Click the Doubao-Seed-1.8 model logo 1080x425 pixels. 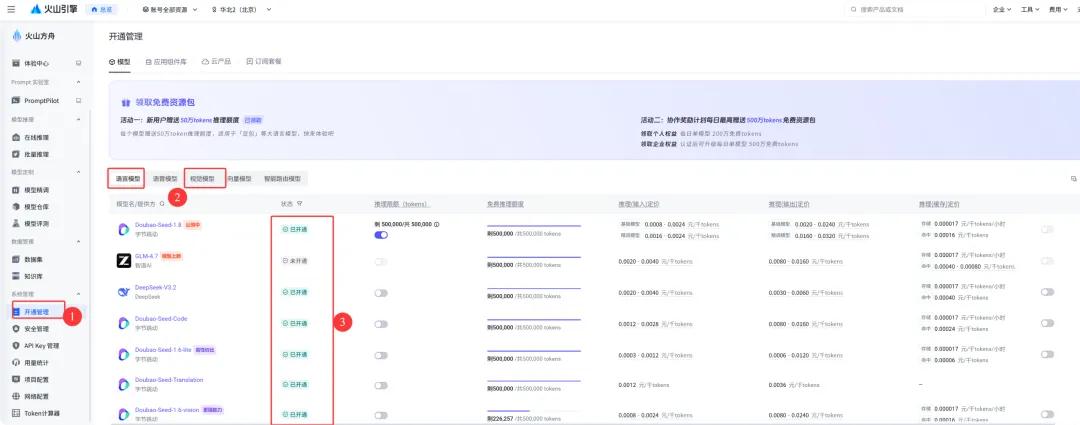[124, 229]
